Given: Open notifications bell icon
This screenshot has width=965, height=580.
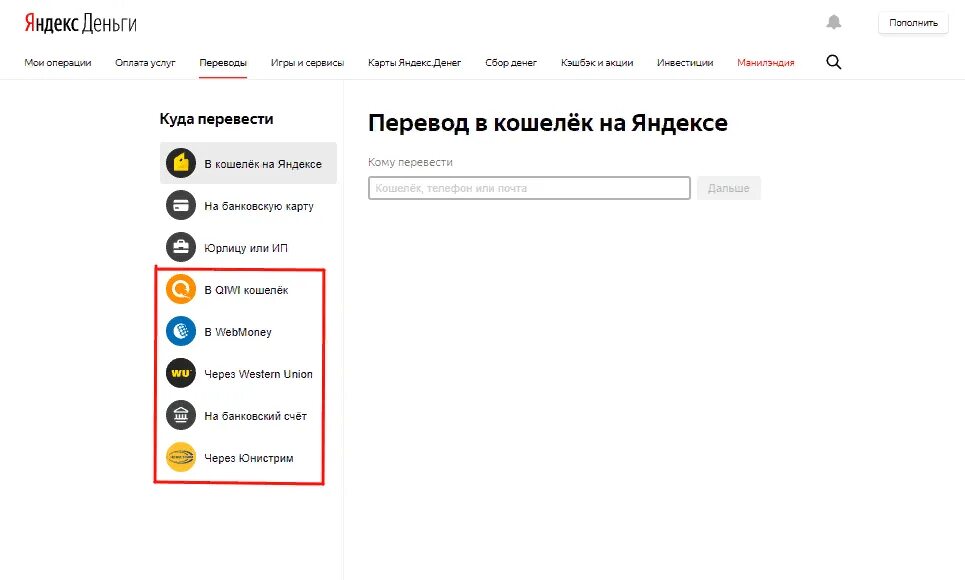Looking at the screenshot, I should coord(833,23).
